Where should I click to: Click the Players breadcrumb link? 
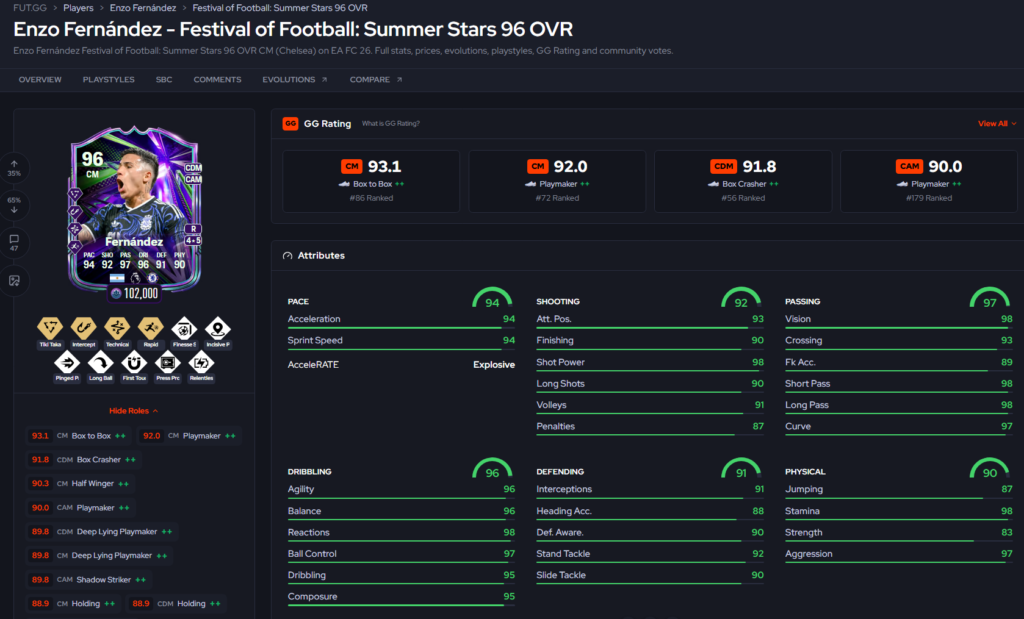coord(78,8)
